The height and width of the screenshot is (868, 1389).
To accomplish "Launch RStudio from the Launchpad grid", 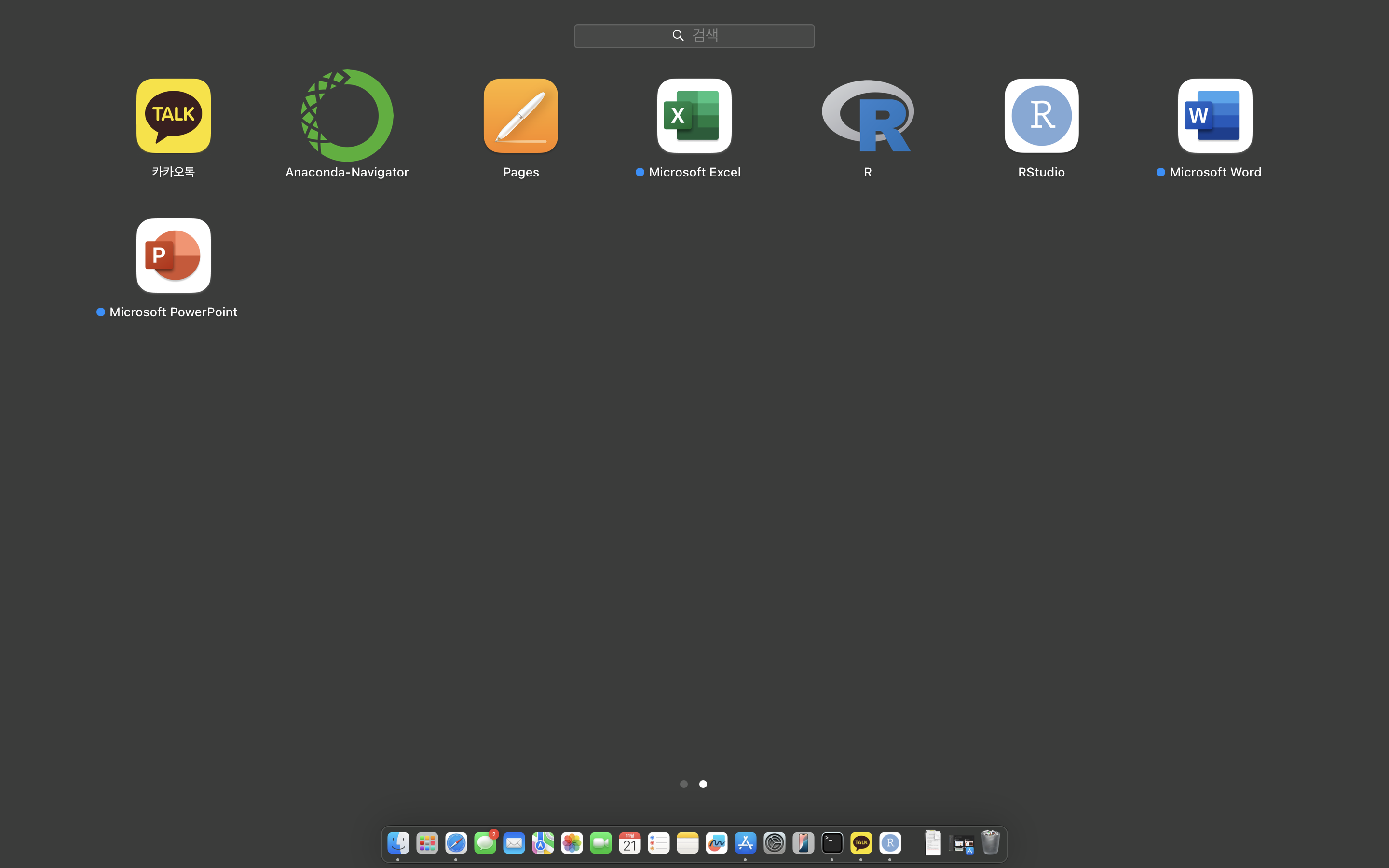I will pos(1041,116).
